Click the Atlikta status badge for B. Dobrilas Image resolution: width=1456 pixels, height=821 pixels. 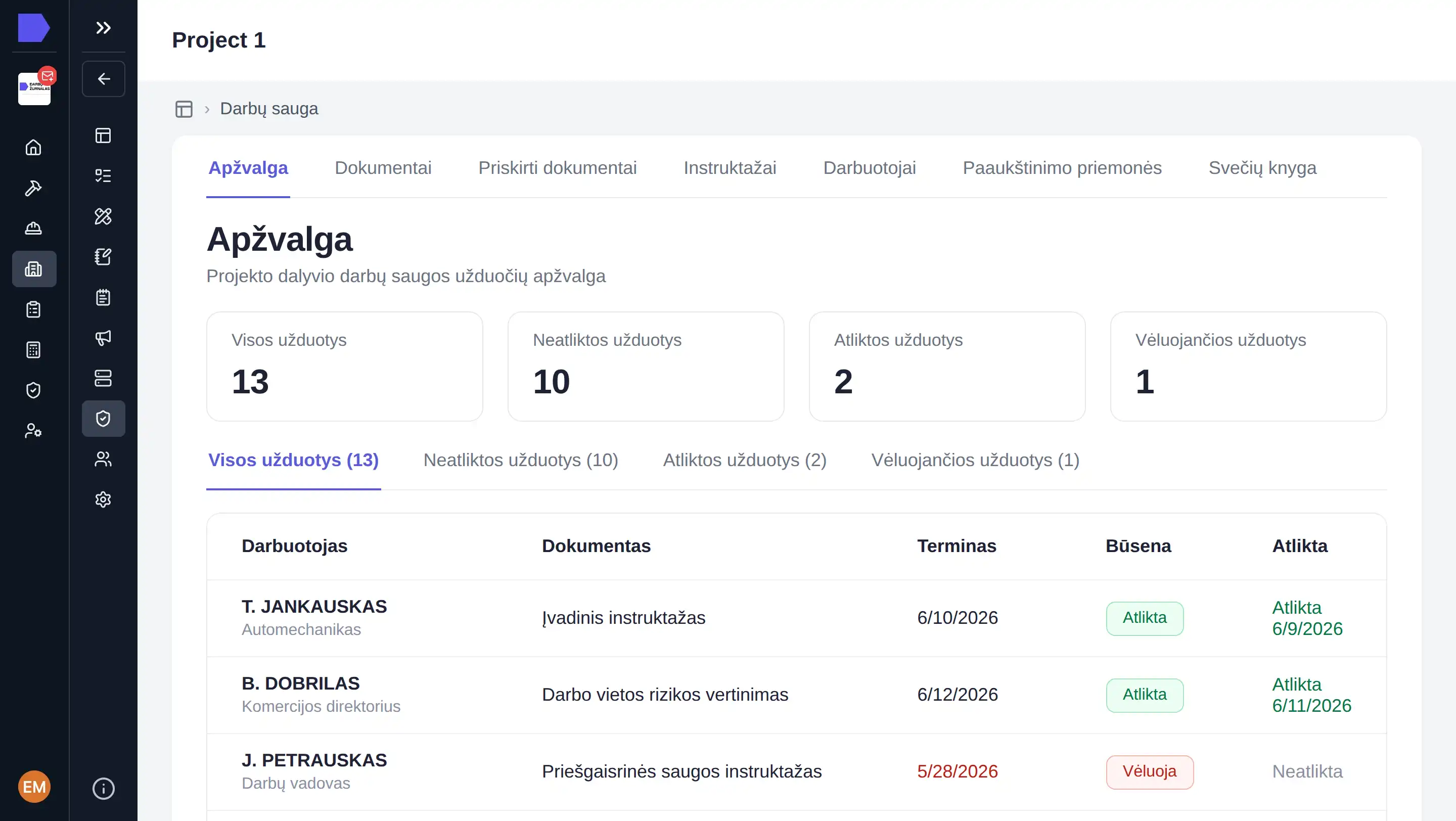1145,695
